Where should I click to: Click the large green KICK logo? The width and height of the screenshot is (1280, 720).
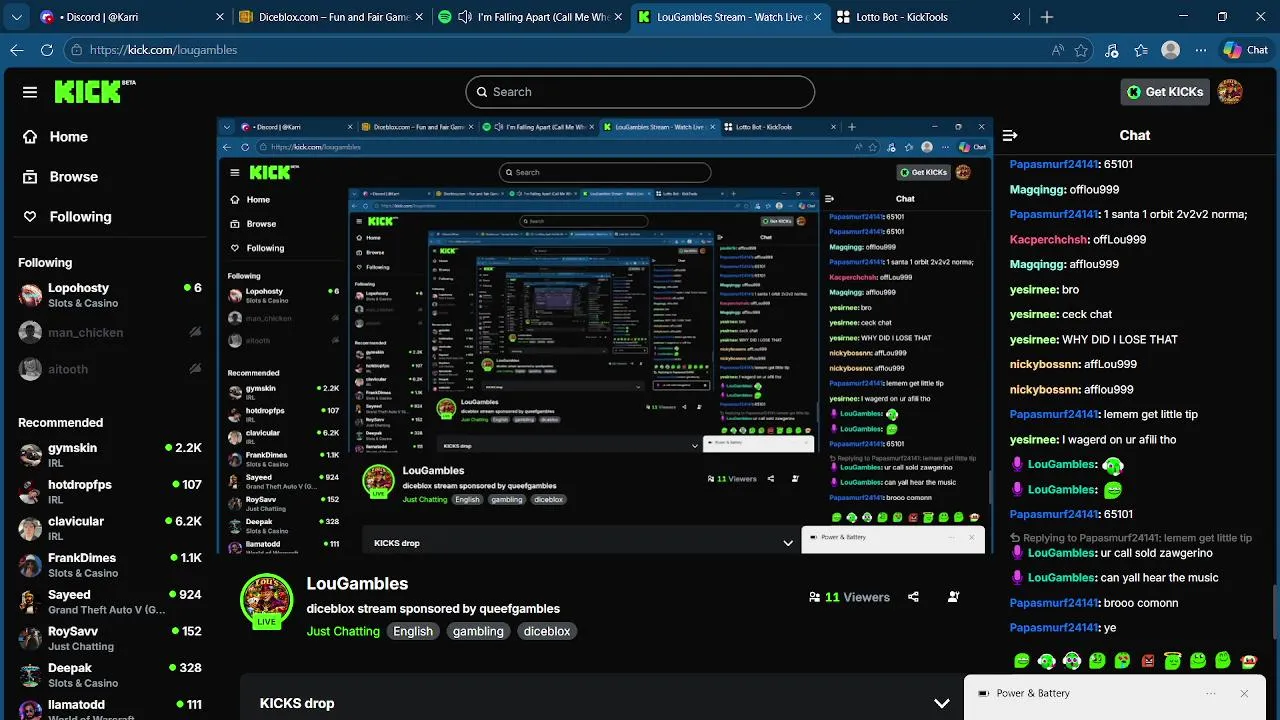point(89,92)
